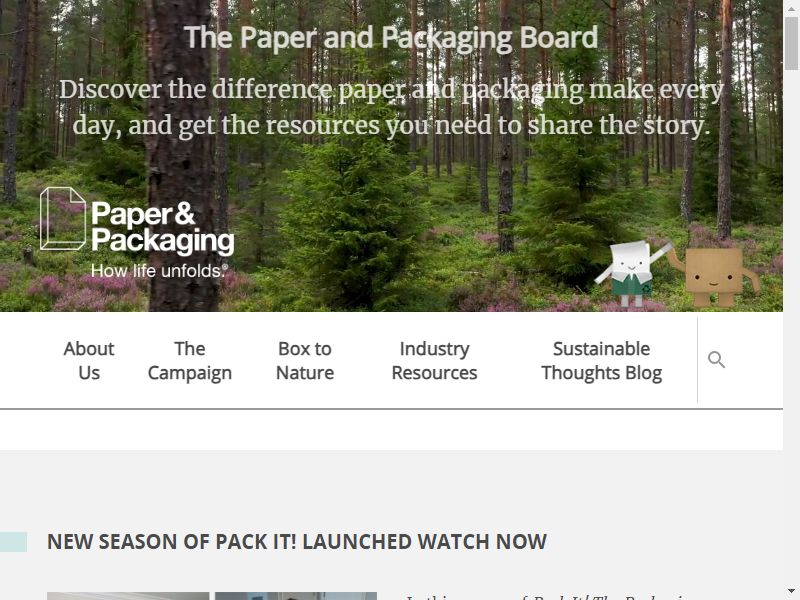
Task: Click the brown cardboard box mascot
Action: click(714, 276)
